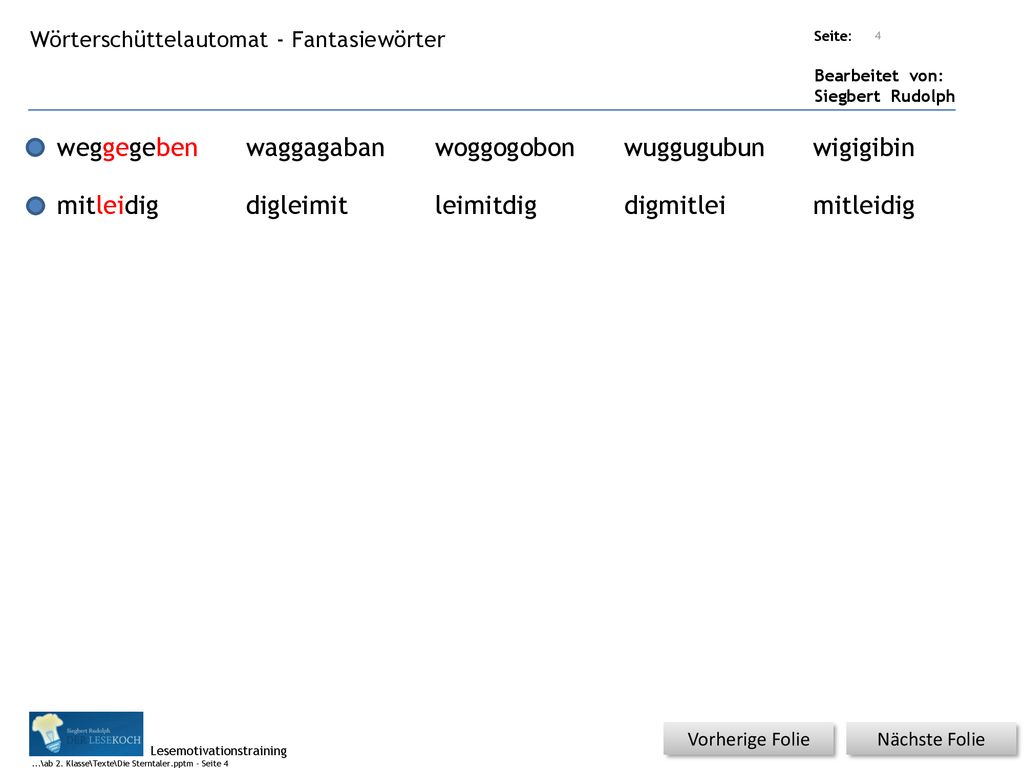The image size is (1024, 768).
Task: Go to Vorherige Folie
Action: pyautogui.click(x=748, y=739)
